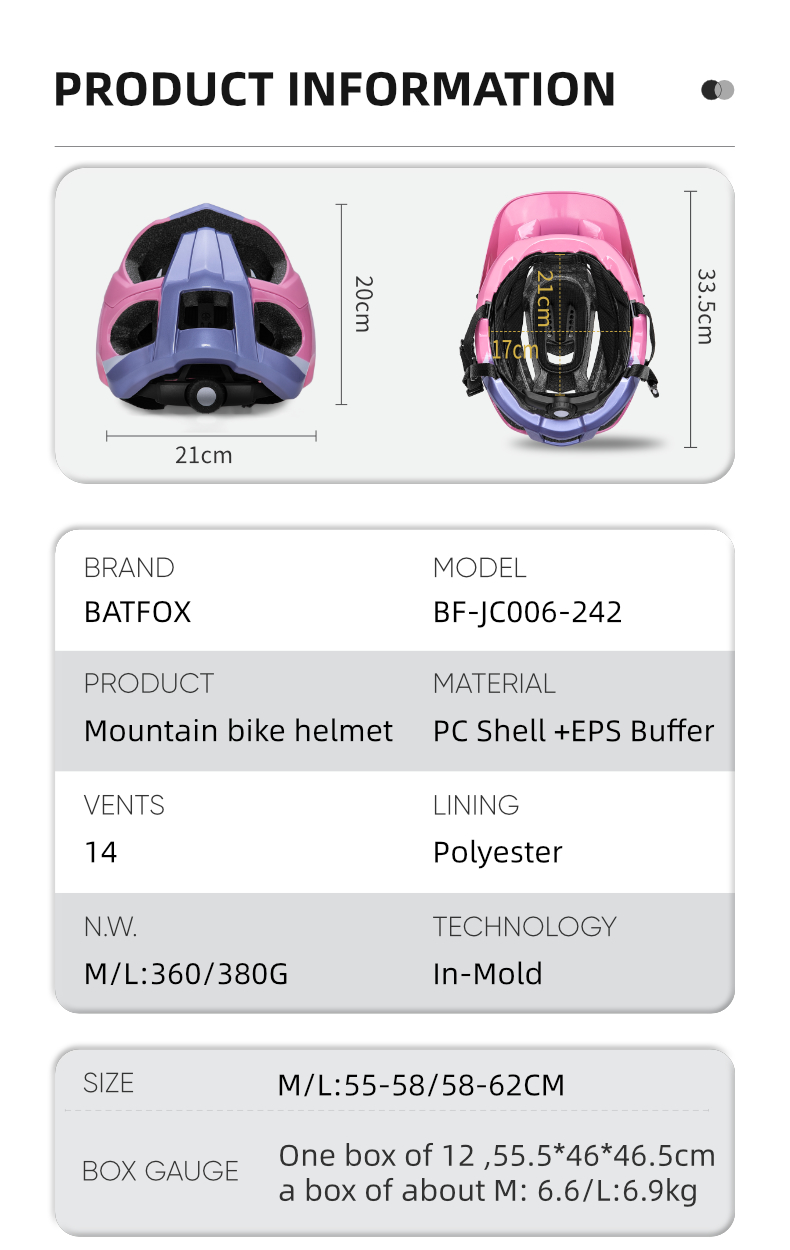Viewport: 790px width, 1250px height.
Task: Click the model number BF-JC006-242
Action: pos(527,612)
